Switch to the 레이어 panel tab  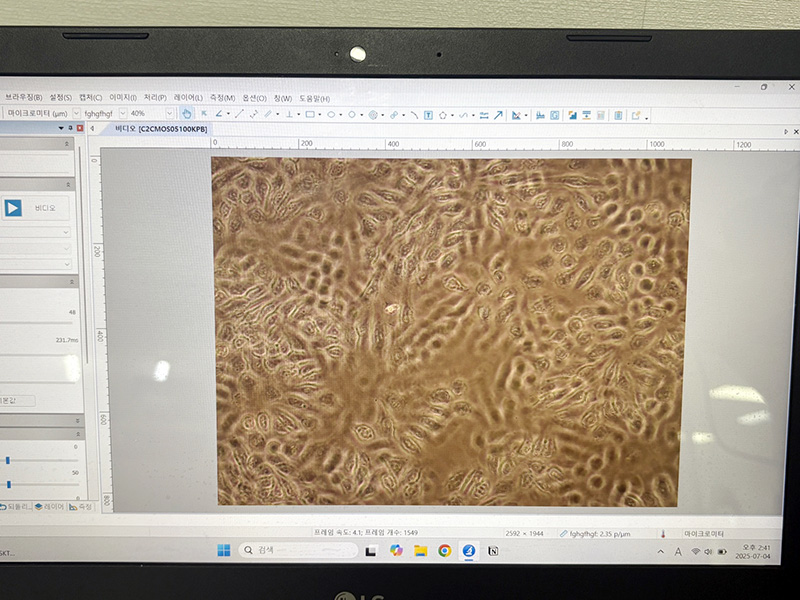pos(48,507)
